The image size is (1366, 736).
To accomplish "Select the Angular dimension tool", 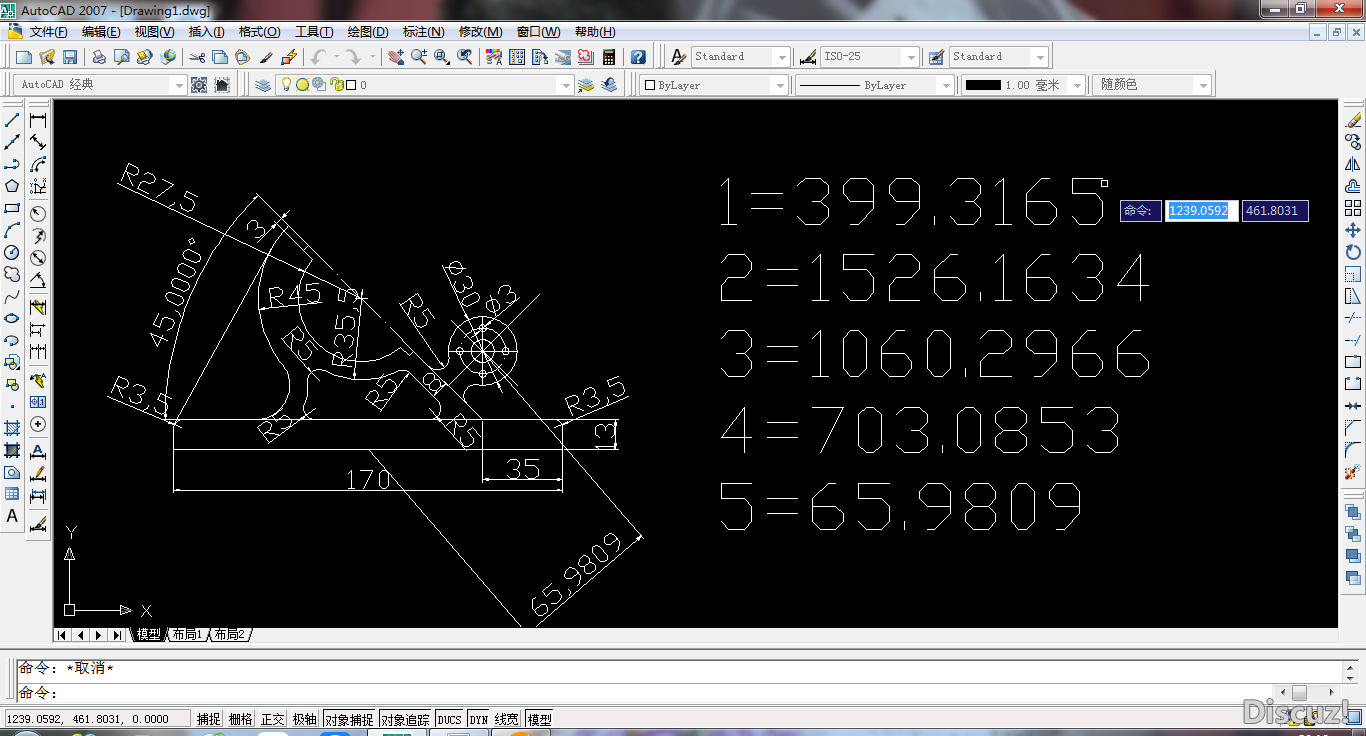I will 38,282.
